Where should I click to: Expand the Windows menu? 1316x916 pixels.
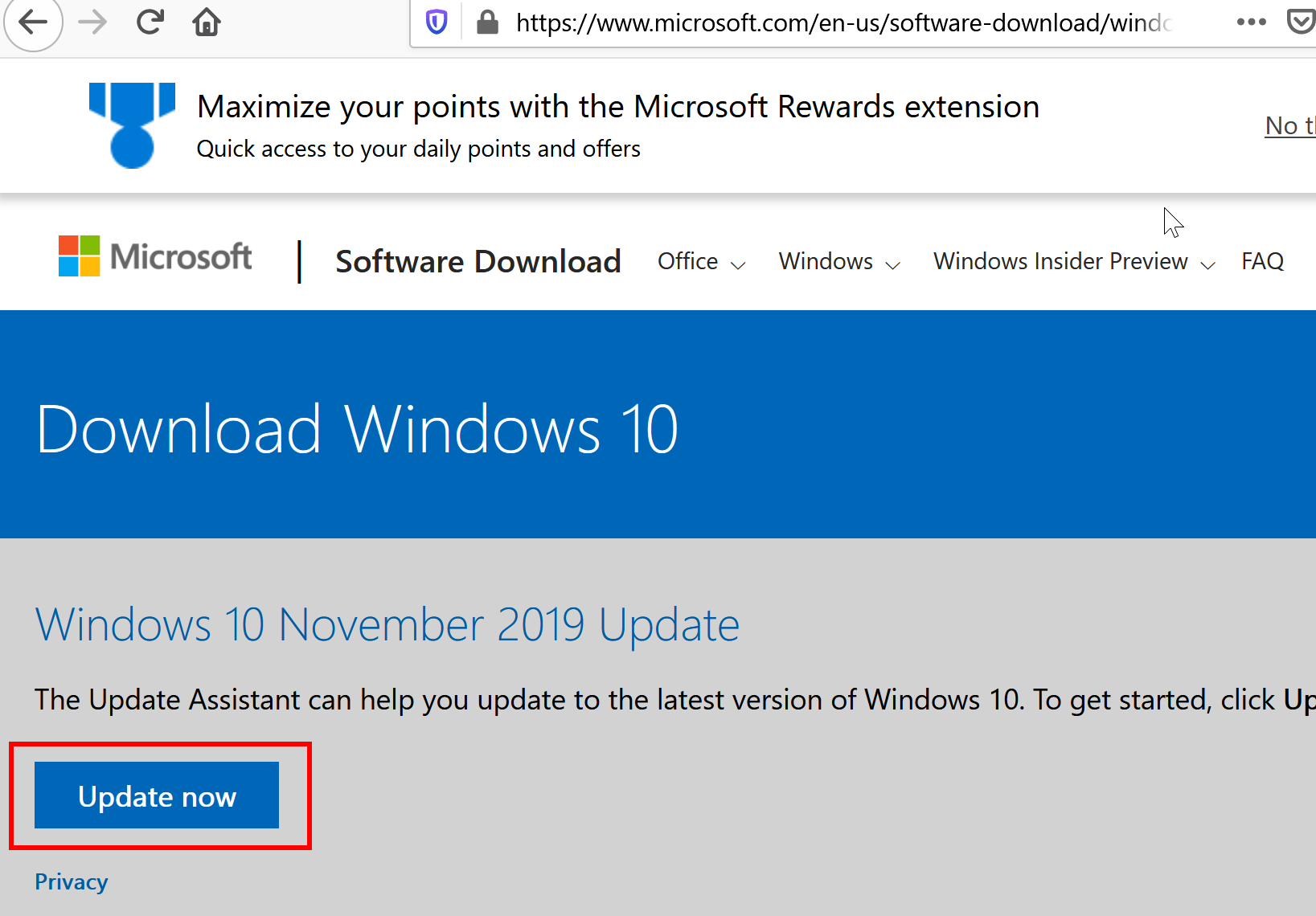click(x=839, y=261)
